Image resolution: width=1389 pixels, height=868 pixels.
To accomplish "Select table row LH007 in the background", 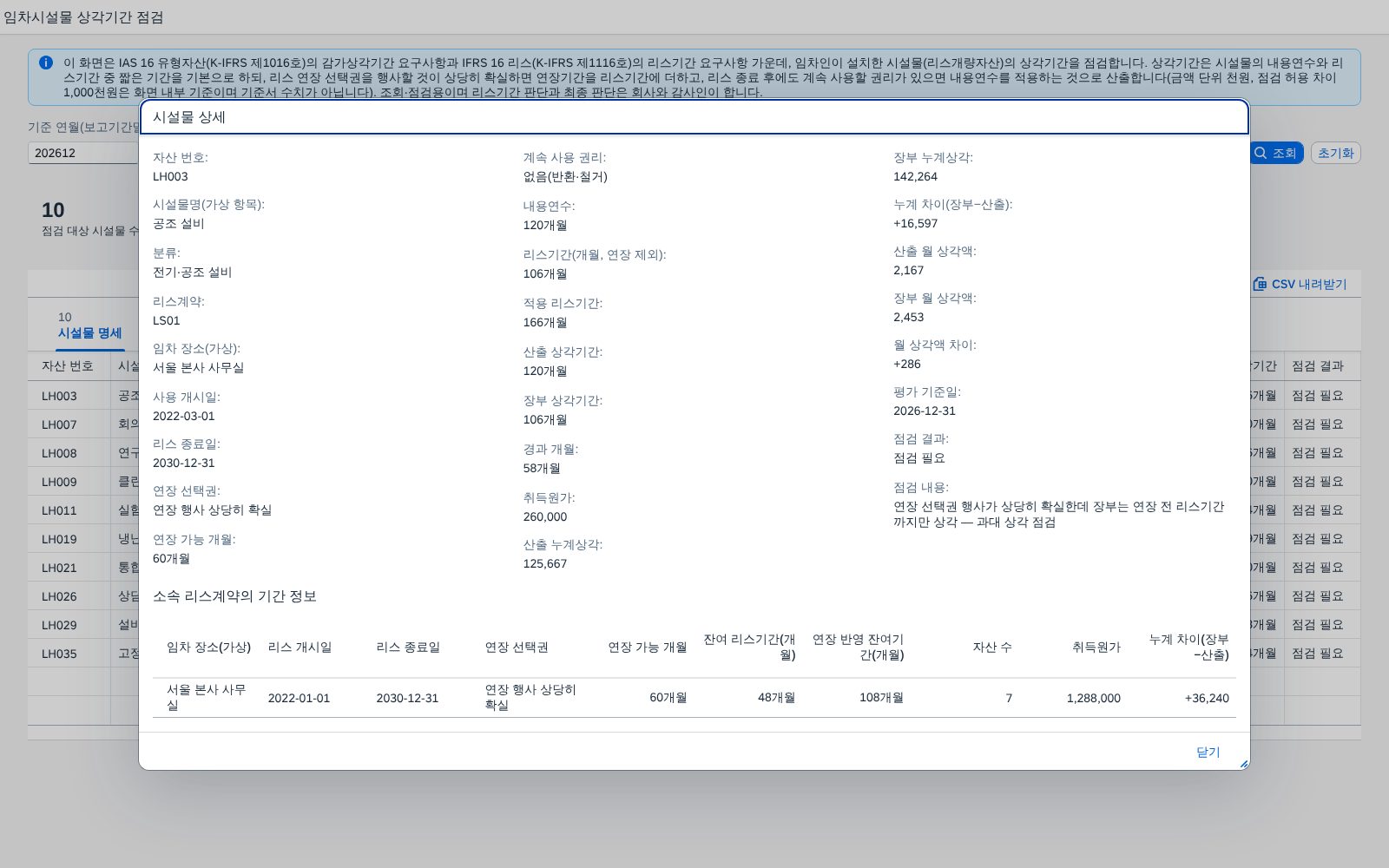I will click(59, 424).
